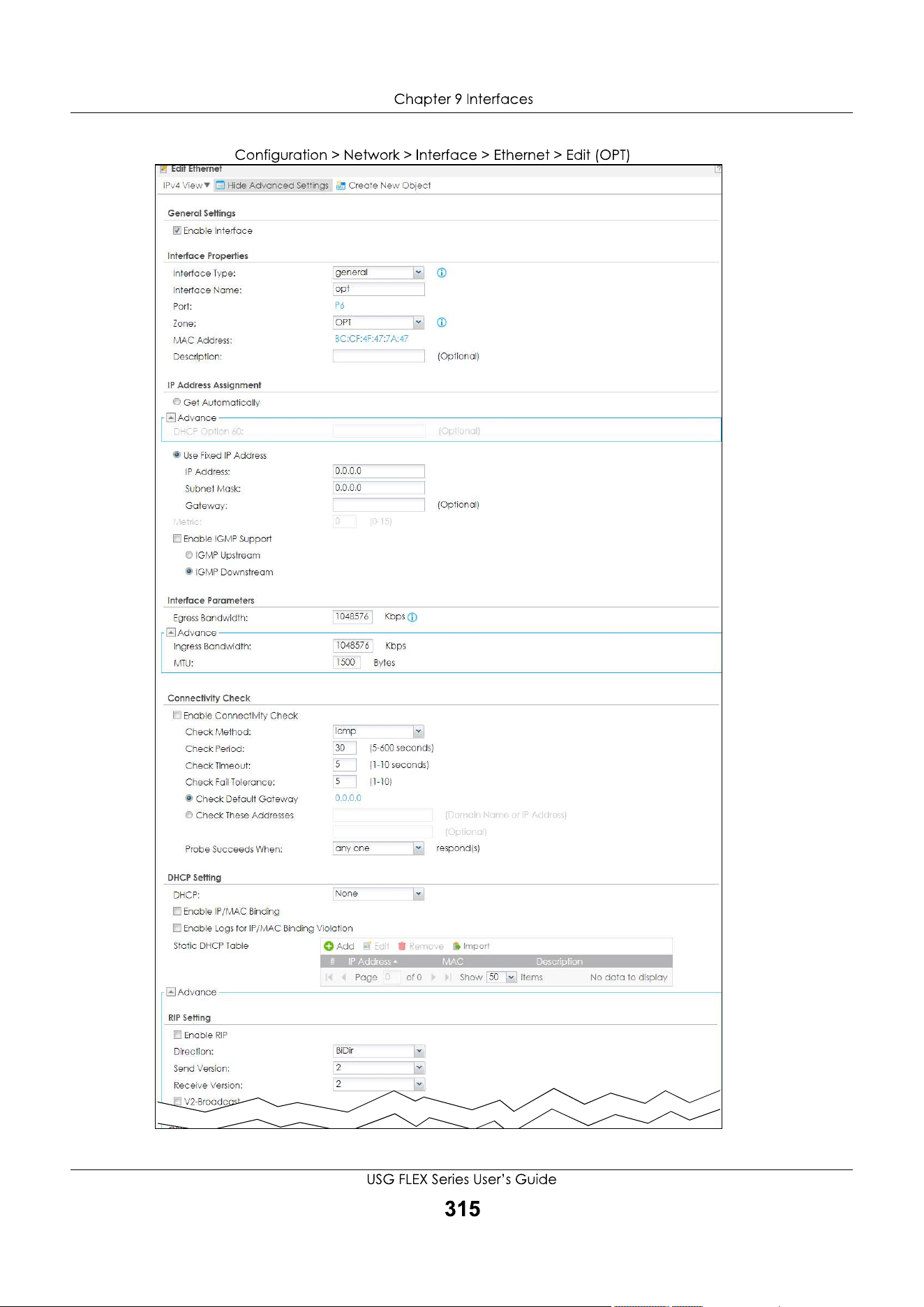Image resolution: width=924 pixels, height=1307 pixels.
Task: Click the MAC column header
Action: [452, 962]
